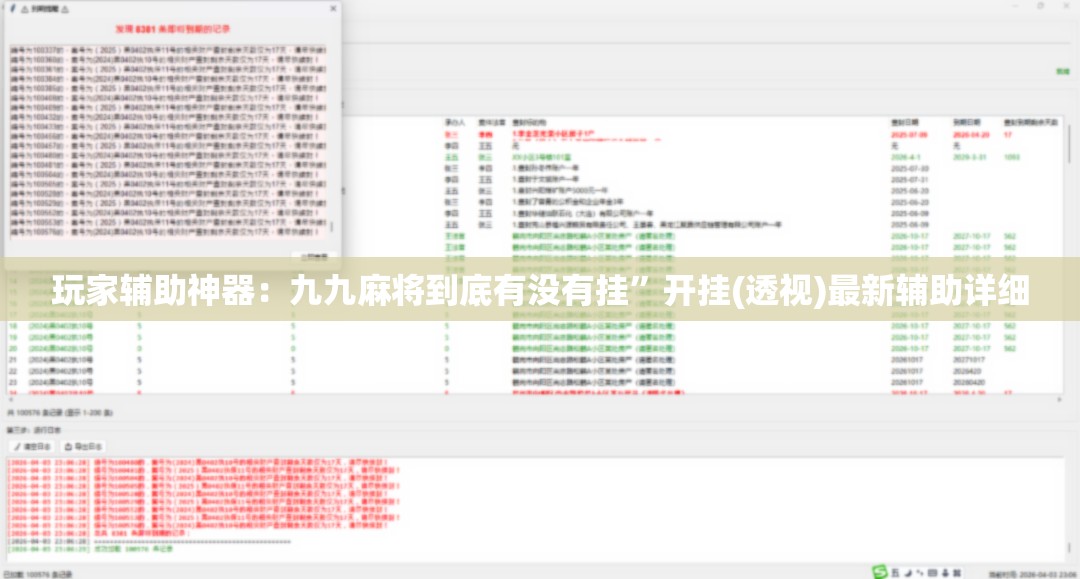Click the keyboard icon in the IME toolbar
1080x579 pixels.
932,573
